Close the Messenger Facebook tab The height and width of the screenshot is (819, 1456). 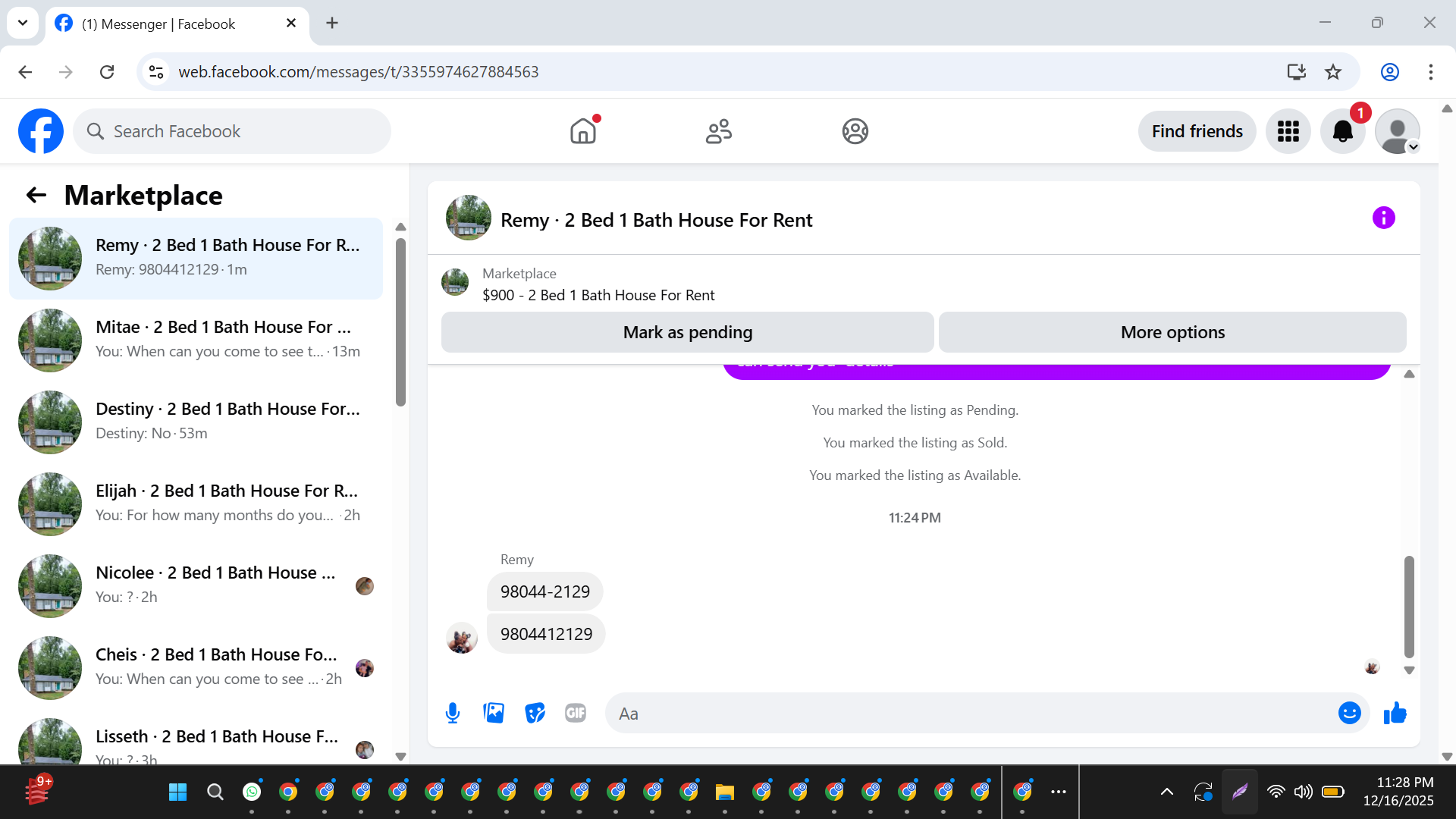pos(291,24)
